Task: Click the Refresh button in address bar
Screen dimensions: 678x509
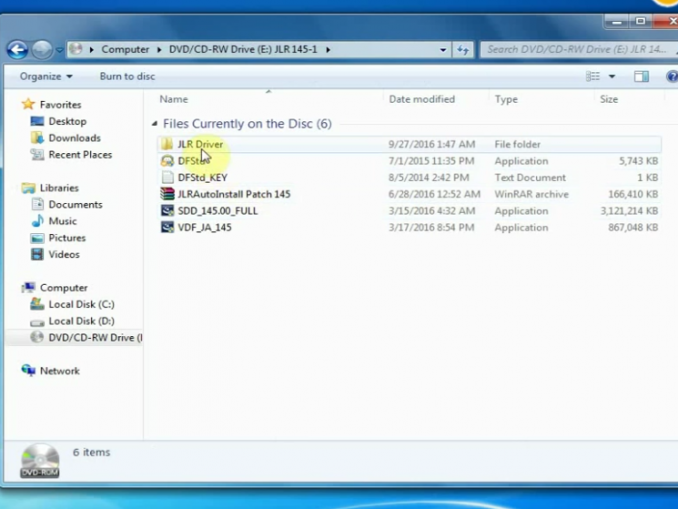Action: (463, 50)
